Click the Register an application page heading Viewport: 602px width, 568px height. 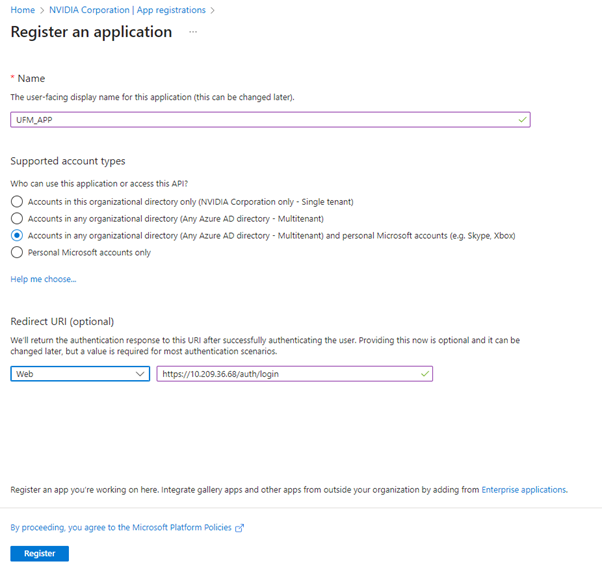point(91,32)
